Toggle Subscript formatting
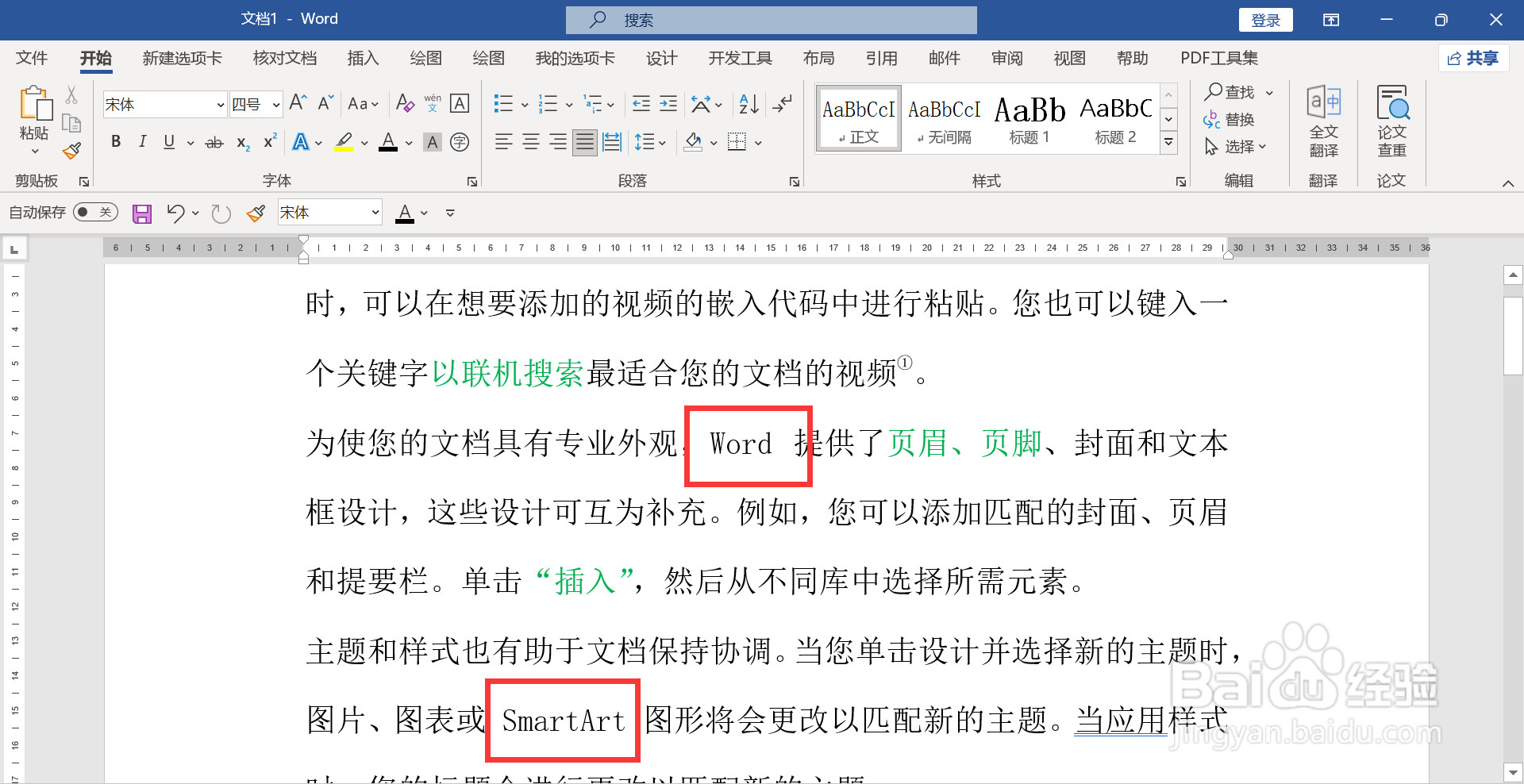The image size is (1524, 784). [x=243, y=143]
